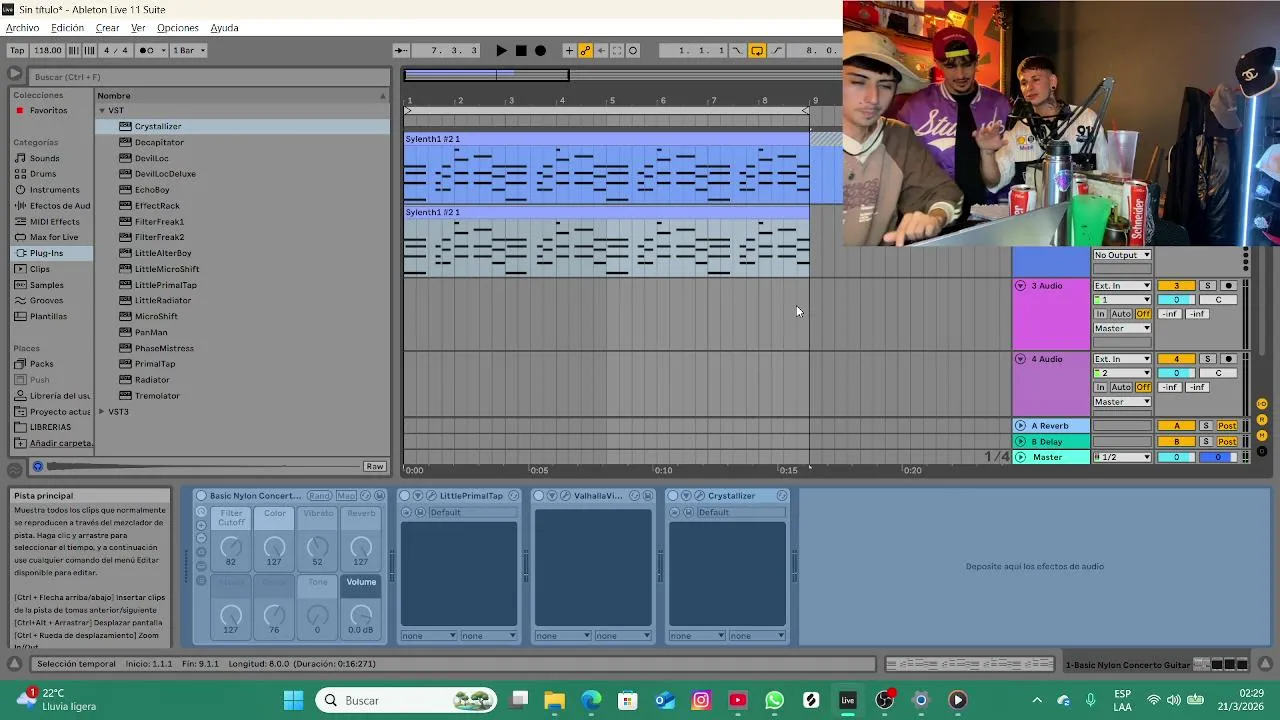Open the Crear menu

click(107, 28)
